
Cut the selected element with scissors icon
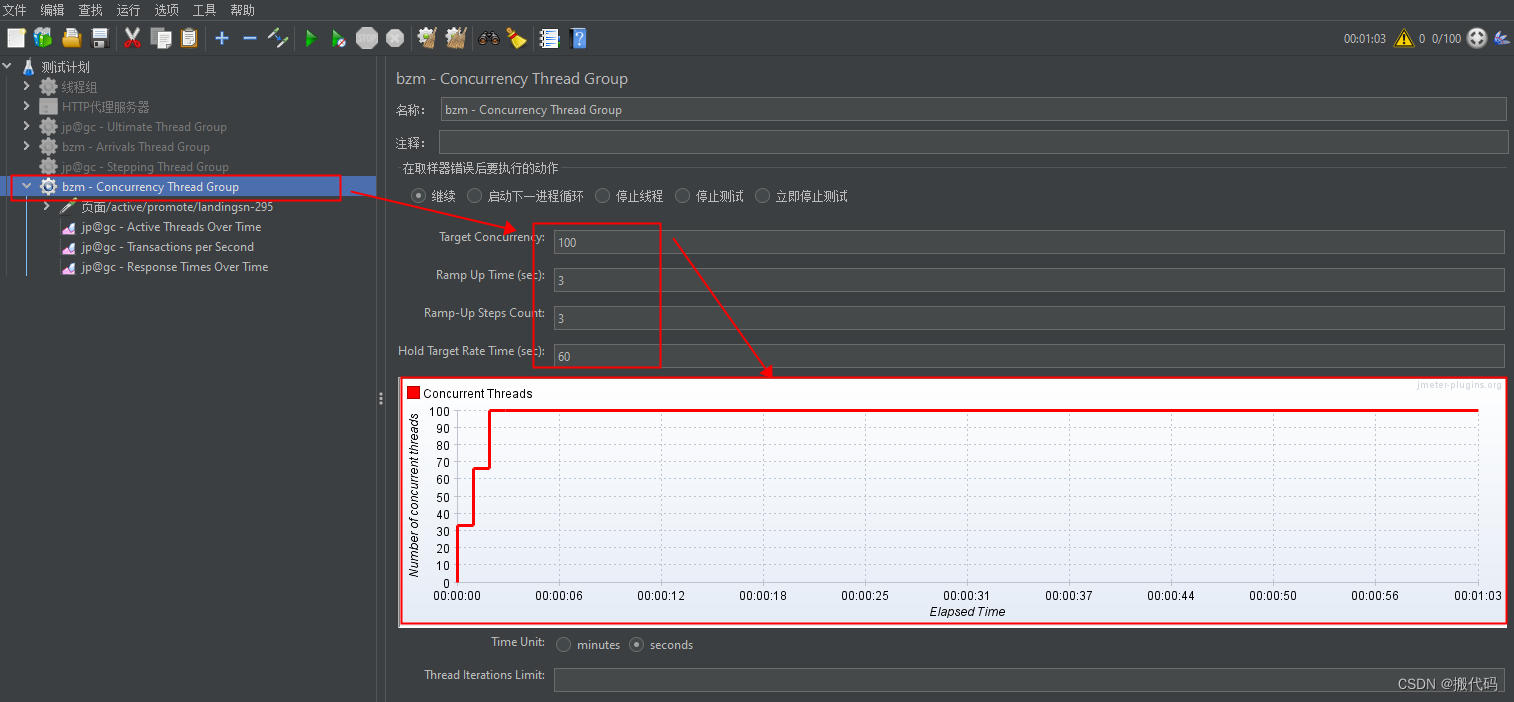[132, 38]
